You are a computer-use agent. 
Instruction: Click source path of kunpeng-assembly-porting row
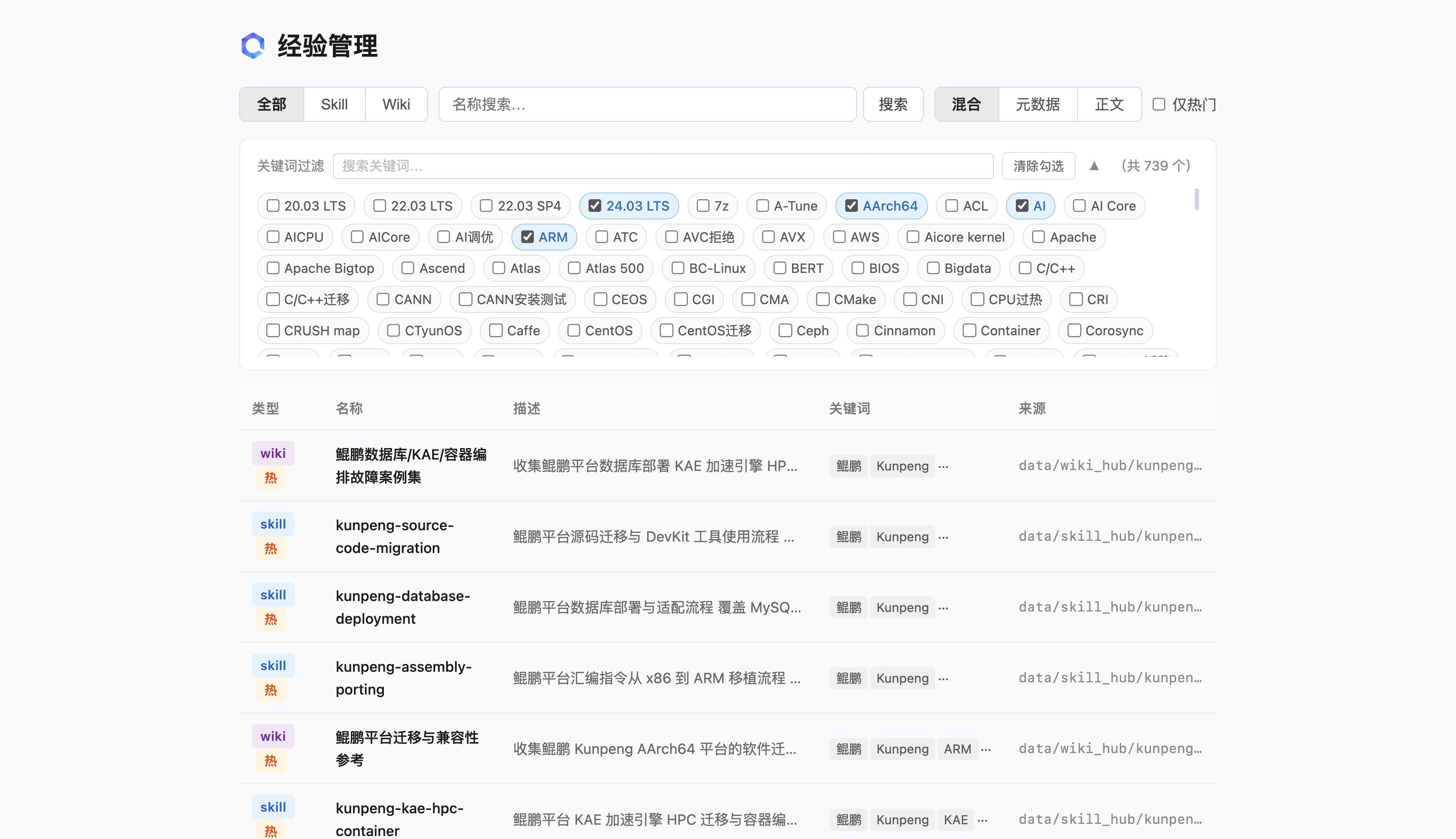tap(1110, 678)
